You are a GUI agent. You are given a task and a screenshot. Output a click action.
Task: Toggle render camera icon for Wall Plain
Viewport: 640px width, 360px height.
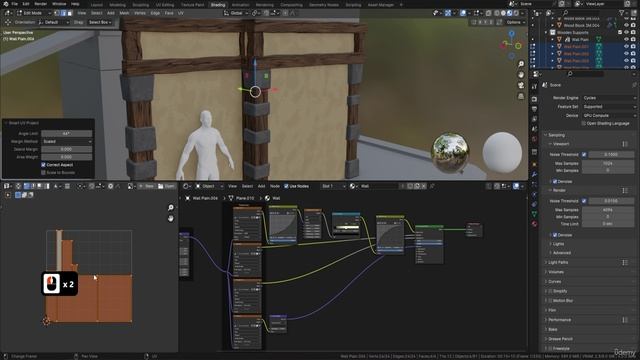633,40
